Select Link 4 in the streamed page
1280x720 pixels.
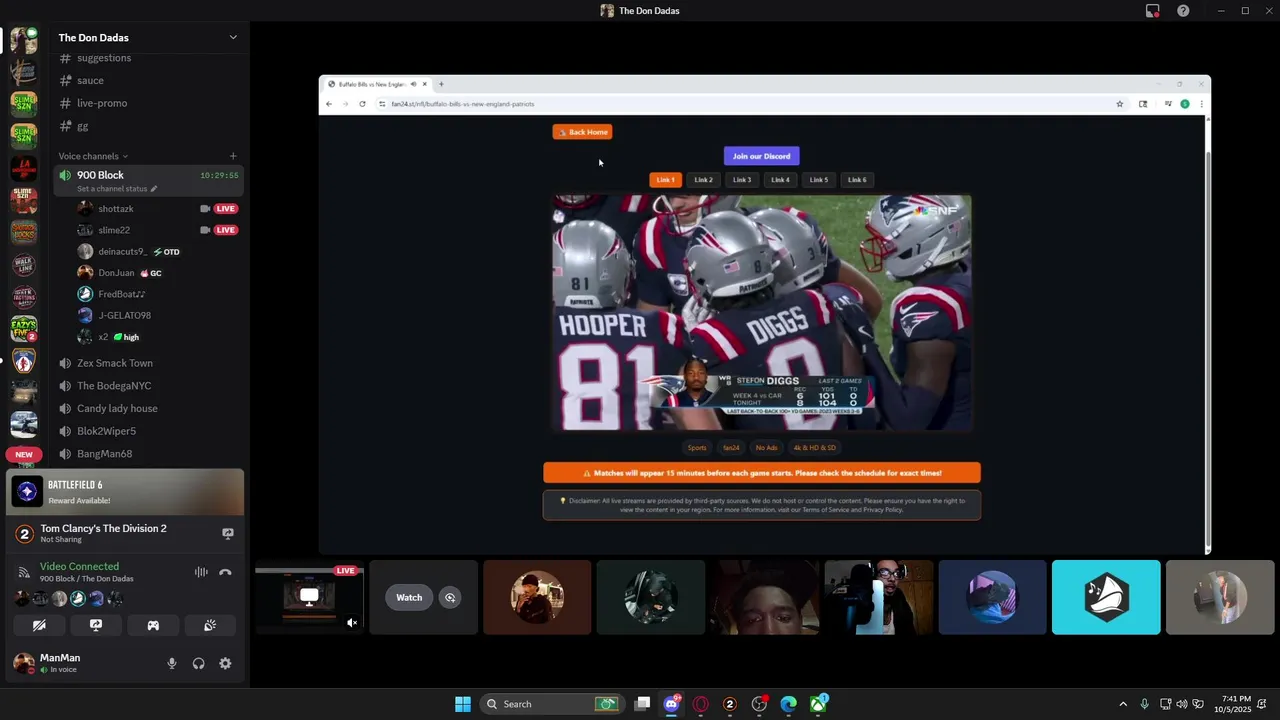point(780,180)
